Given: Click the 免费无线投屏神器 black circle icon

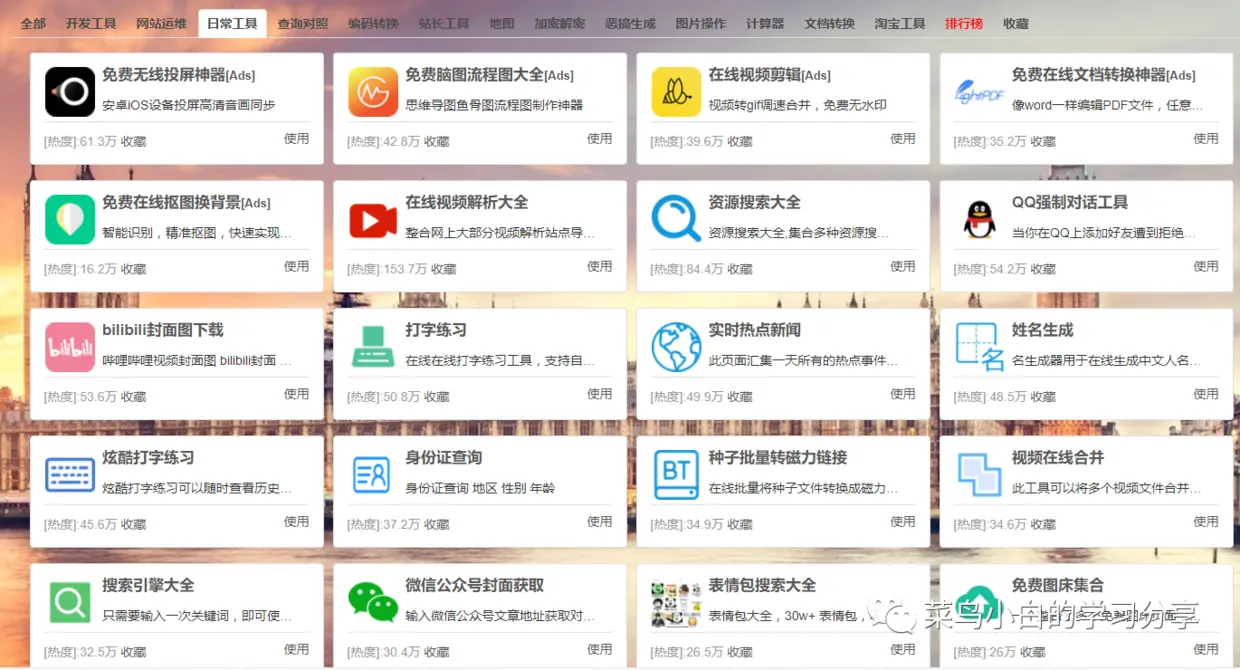Looking at the screenshot, I should point(70,92).
